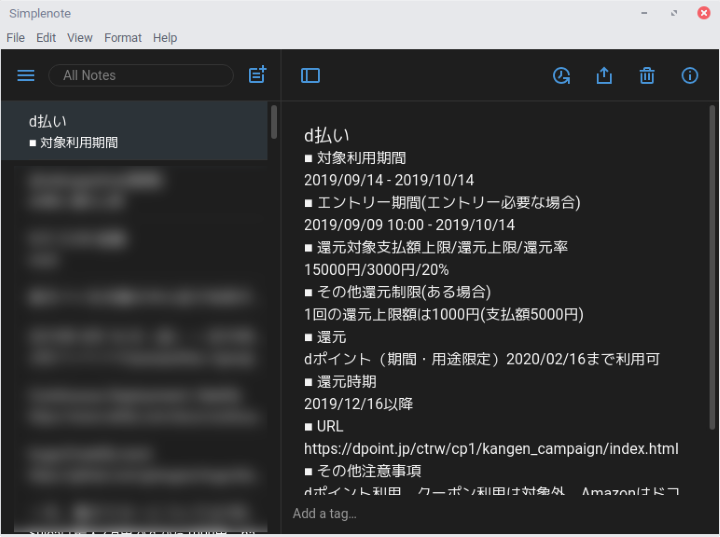
Task: Open the File menu
Action: pos(16,38)
